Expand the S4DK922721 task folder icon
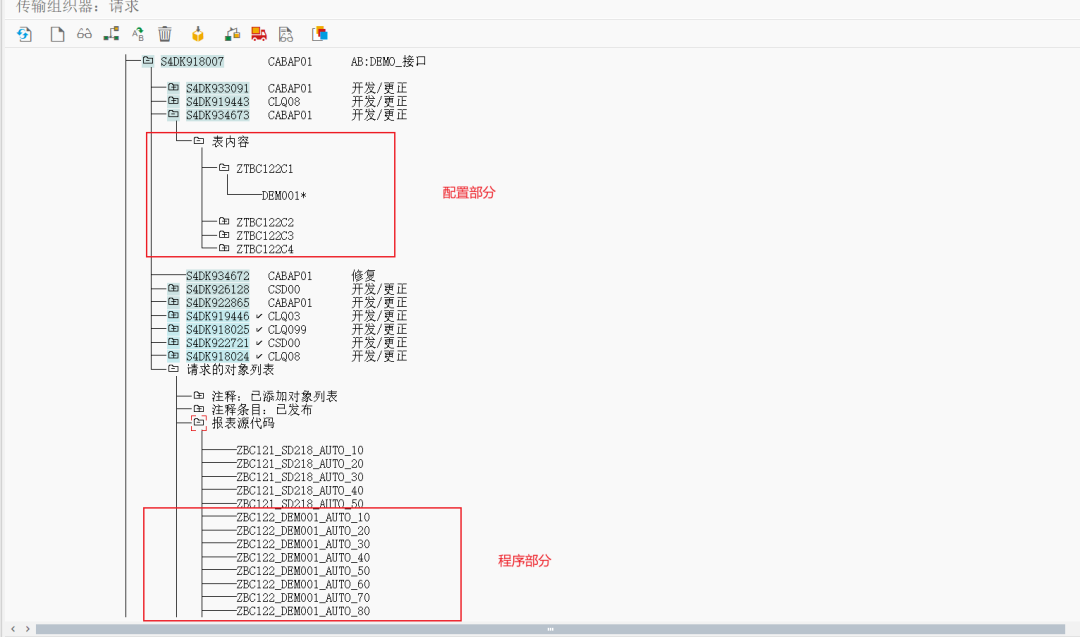Viewport: 1080px width, 637px height. pos(174,342)
